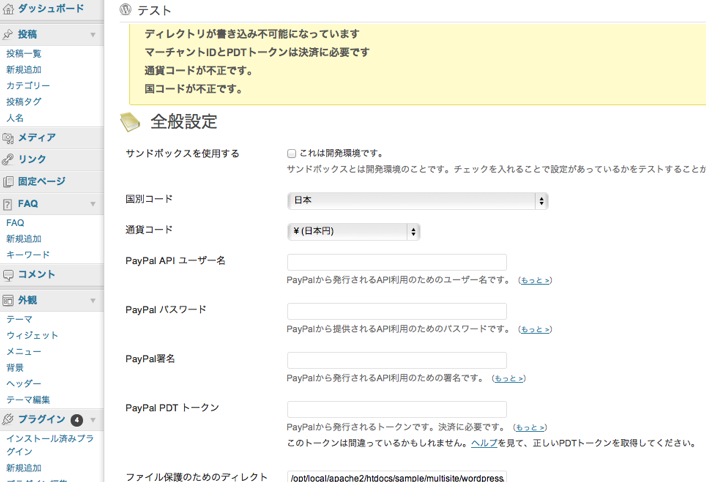This screenshot has height=482, width=706.
Task: Open the ウィジェット menu item
Action: 32,336
